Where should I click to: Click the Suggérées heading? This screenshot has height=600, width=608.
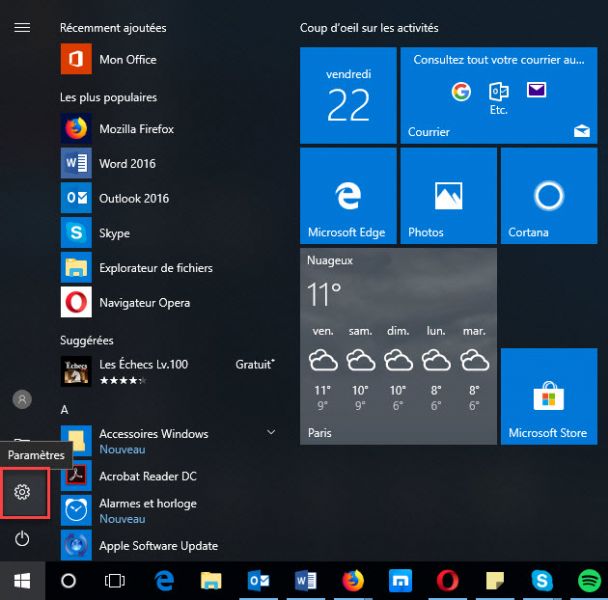[87, 340]
